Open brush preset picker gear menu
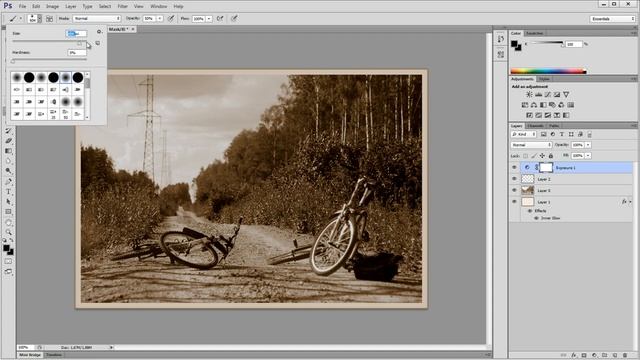 [x=99, y=32]
